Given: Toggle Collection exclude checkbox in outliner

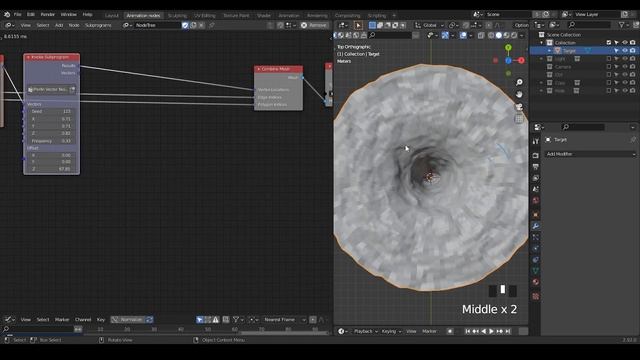Looking at the screenshot, I should pos(609,43).
